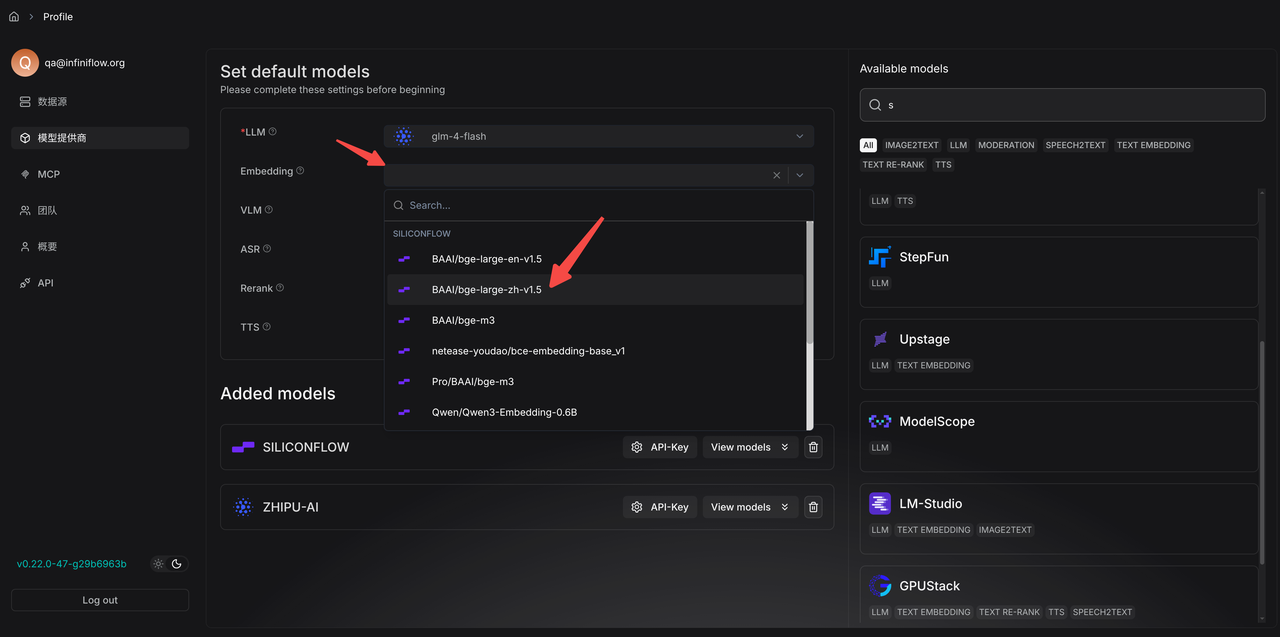Open API-Key settings for SILICONFLOW
Image resolution: width=1280 pixels, height=637 pixels.
[659, 447]
